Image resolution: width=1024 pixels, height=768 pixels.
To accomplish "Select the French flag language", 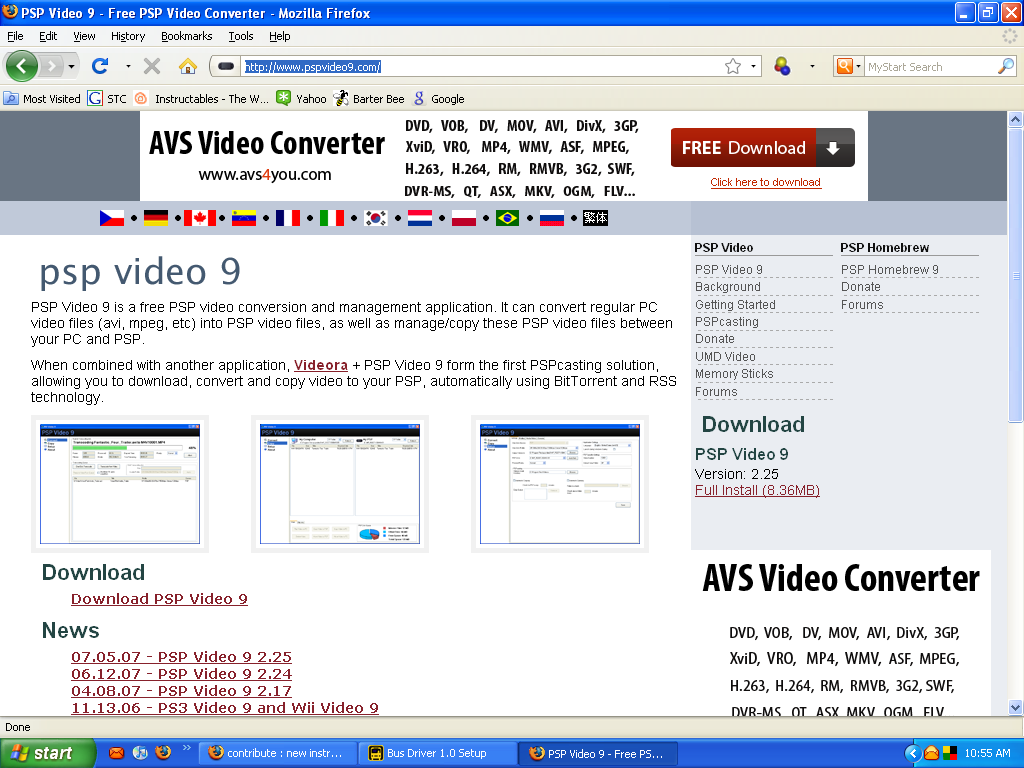I will coord(288,218).
